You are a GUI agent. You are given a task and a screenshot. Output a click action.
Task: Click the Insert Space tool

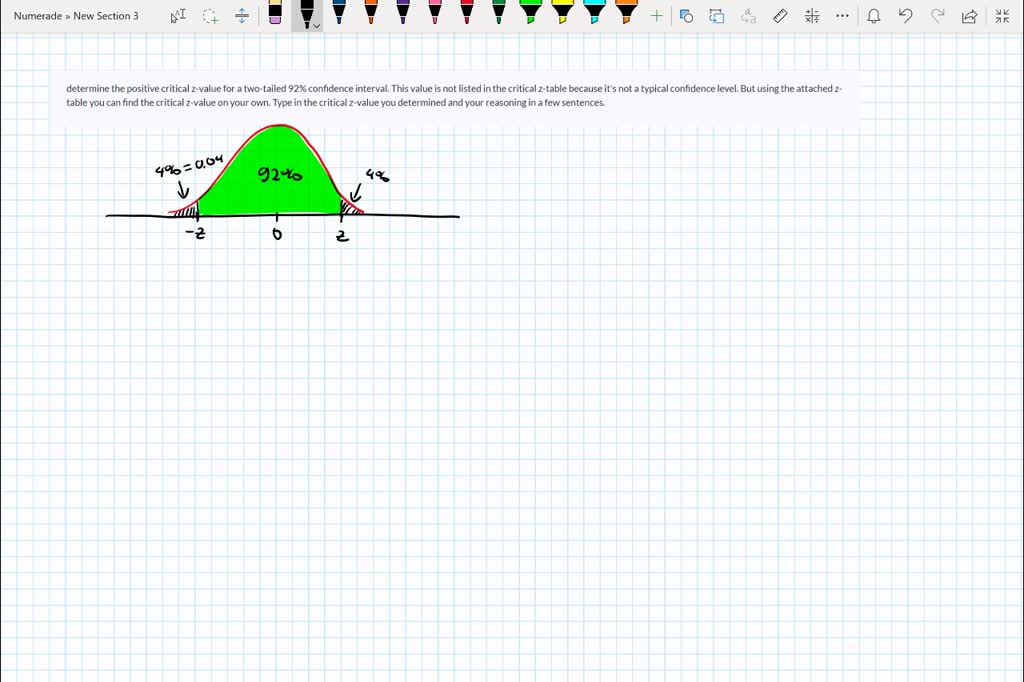[x=242, y=16]
